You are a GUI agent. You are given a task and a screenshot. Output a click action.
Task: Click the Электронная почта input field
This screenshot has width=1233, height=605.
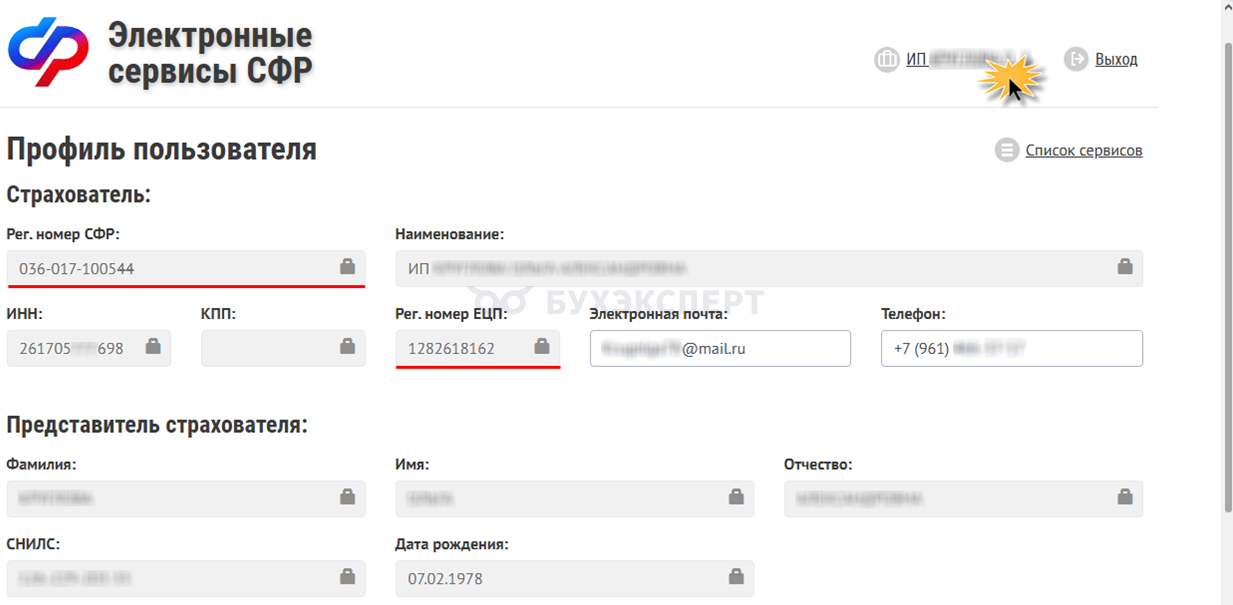tap(720, 349)
